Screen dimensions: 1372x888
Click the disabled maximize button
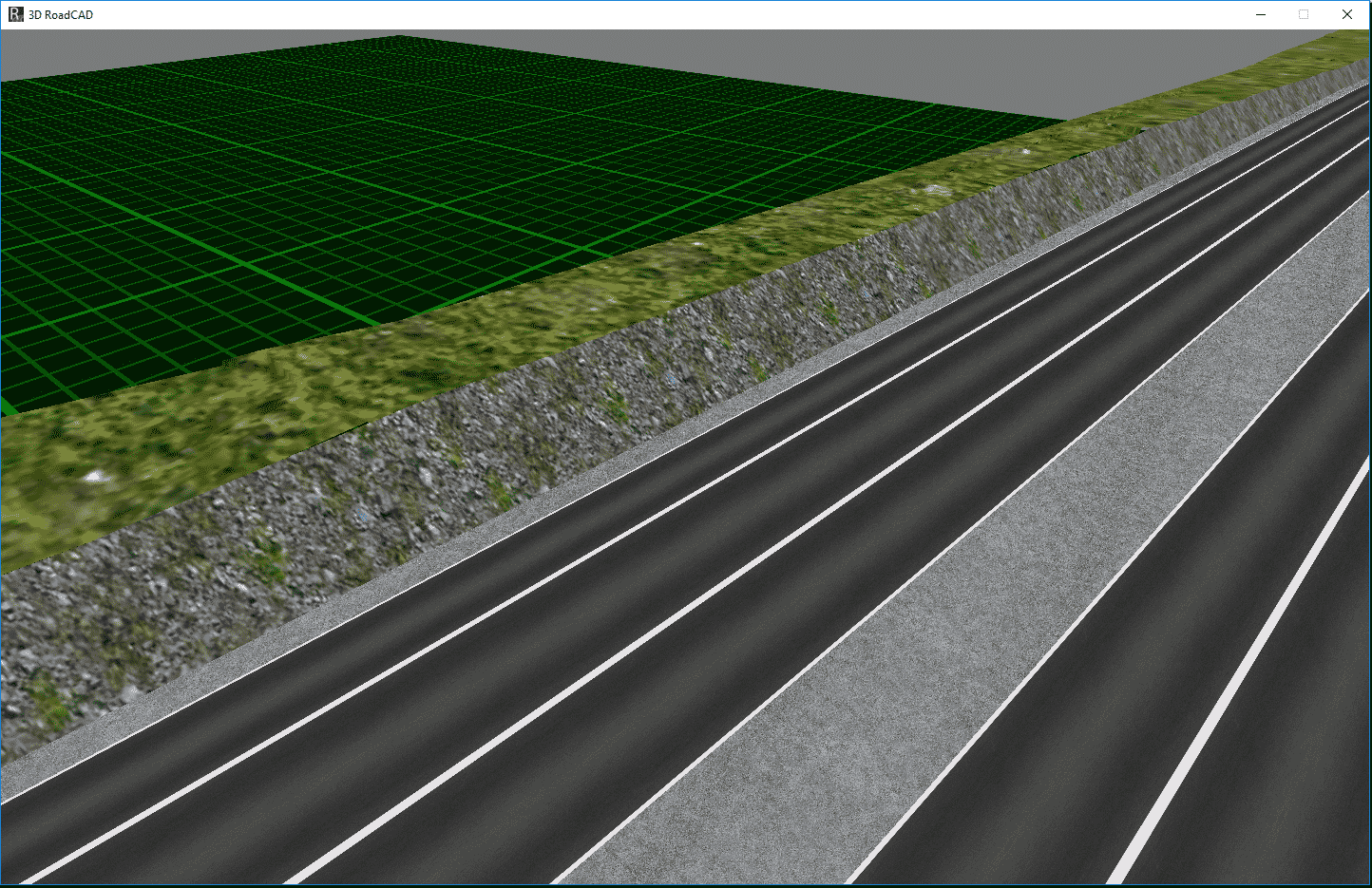pyautogui.click(x=1304, y=14)
